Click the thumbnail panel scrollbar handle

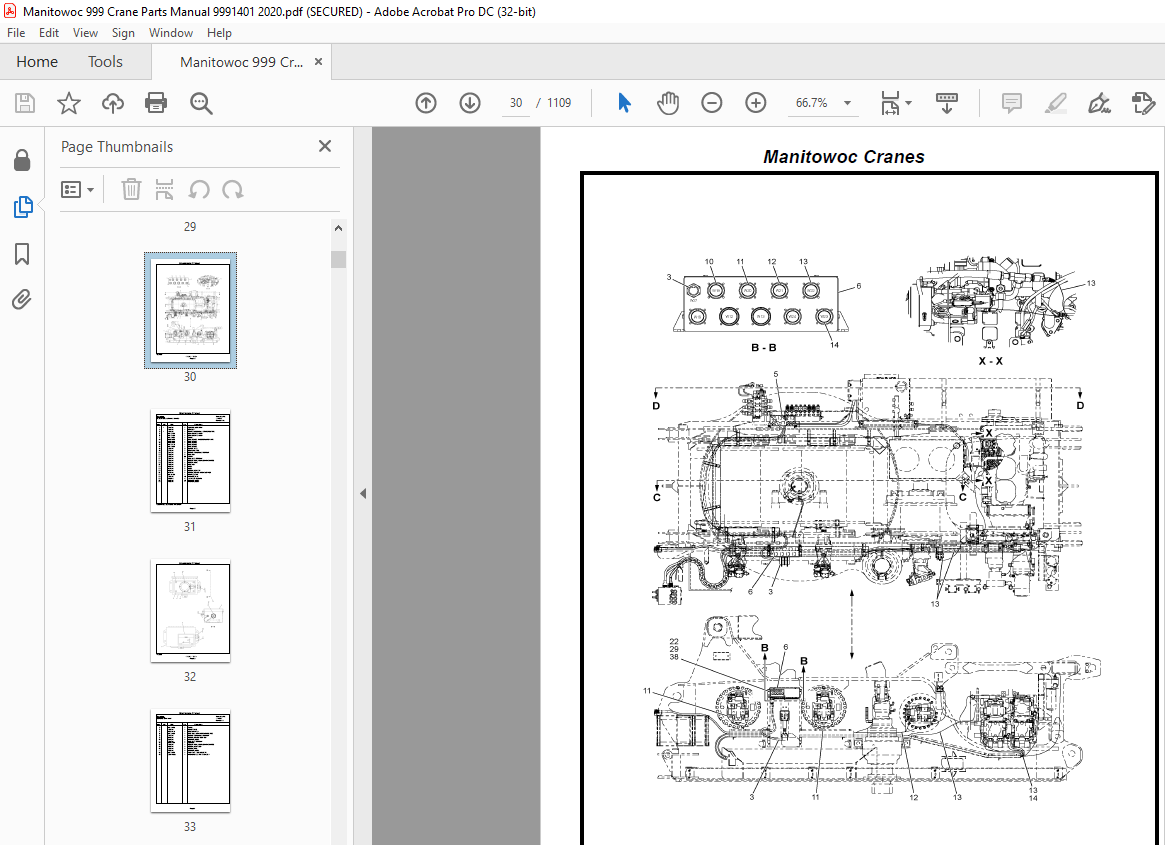click(338, 259)
